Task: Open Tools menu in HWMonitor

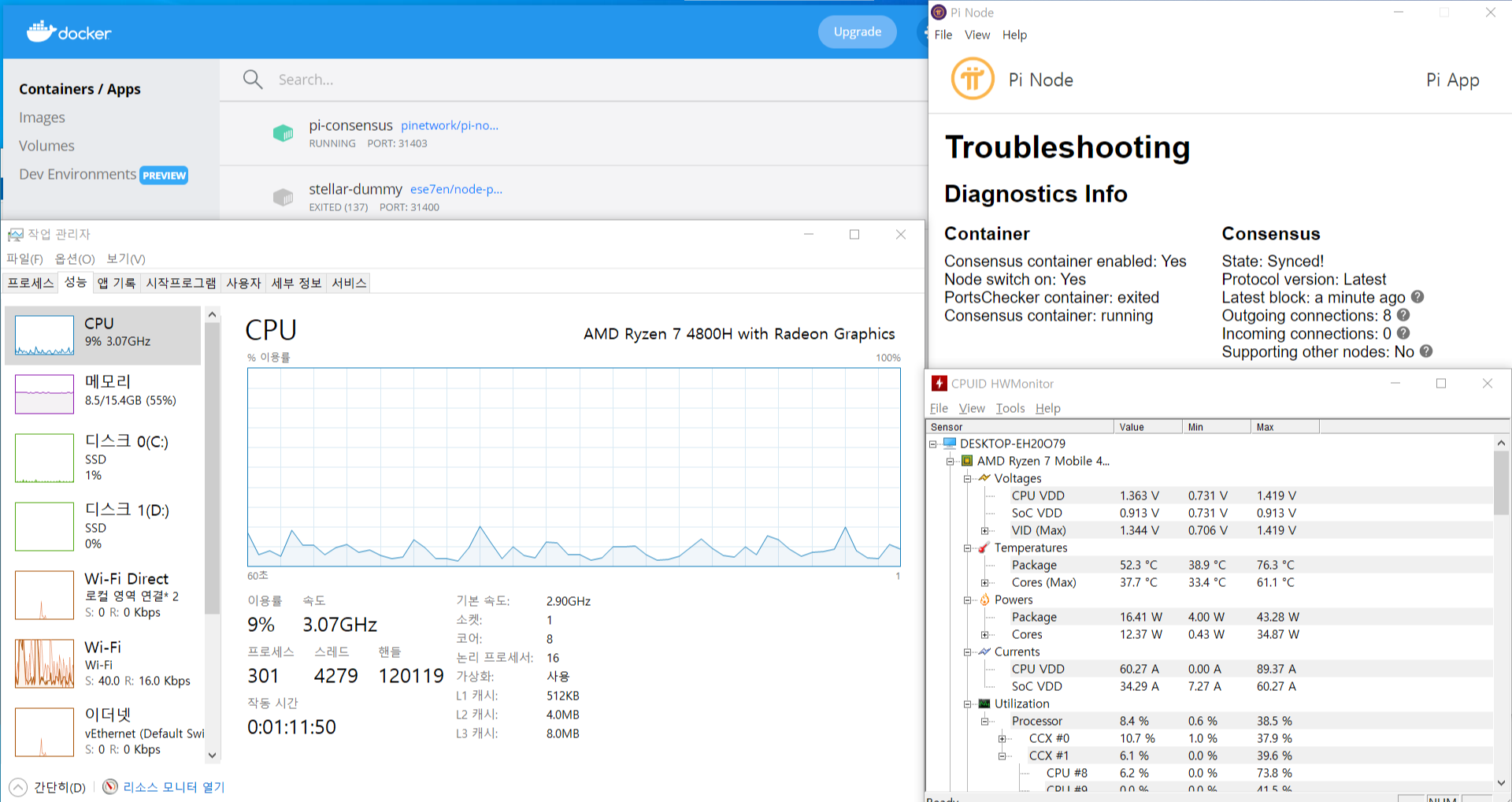Action: (x=1010, y=408)
